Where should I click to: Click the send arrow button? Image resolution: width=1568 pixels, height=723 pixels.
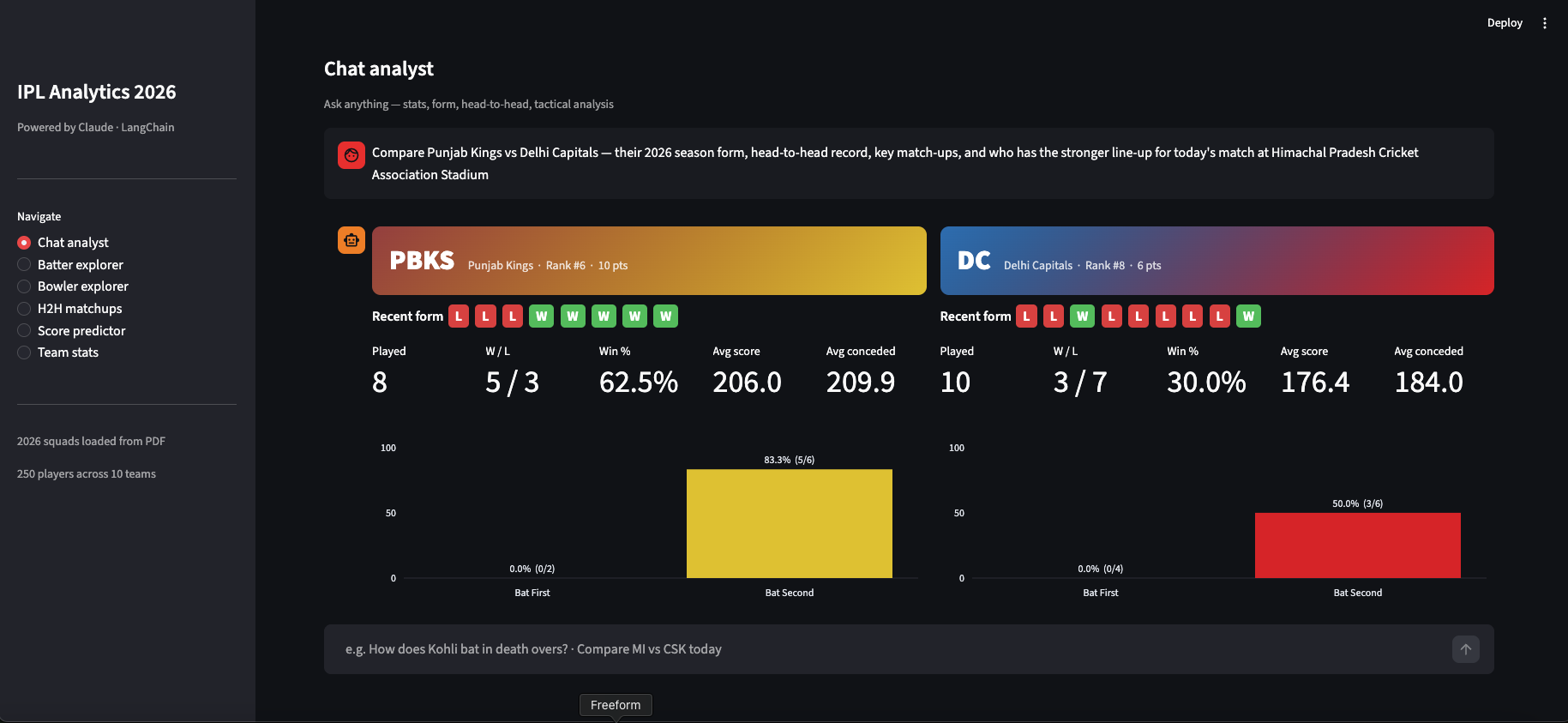1466,649
